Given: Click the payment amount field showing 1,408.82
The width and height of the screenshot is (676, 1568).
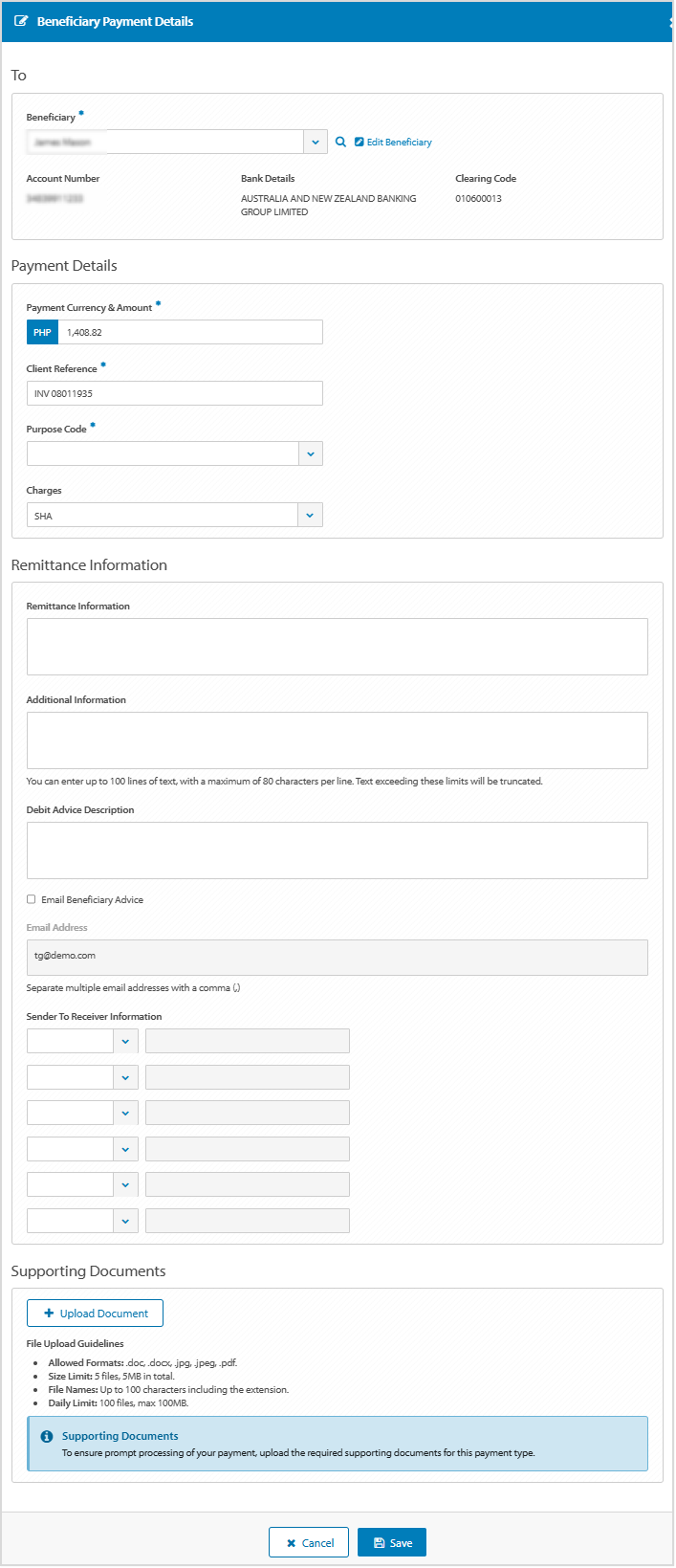Looking at the screenshot, I should pyautogui.click(x=191, y=331).
